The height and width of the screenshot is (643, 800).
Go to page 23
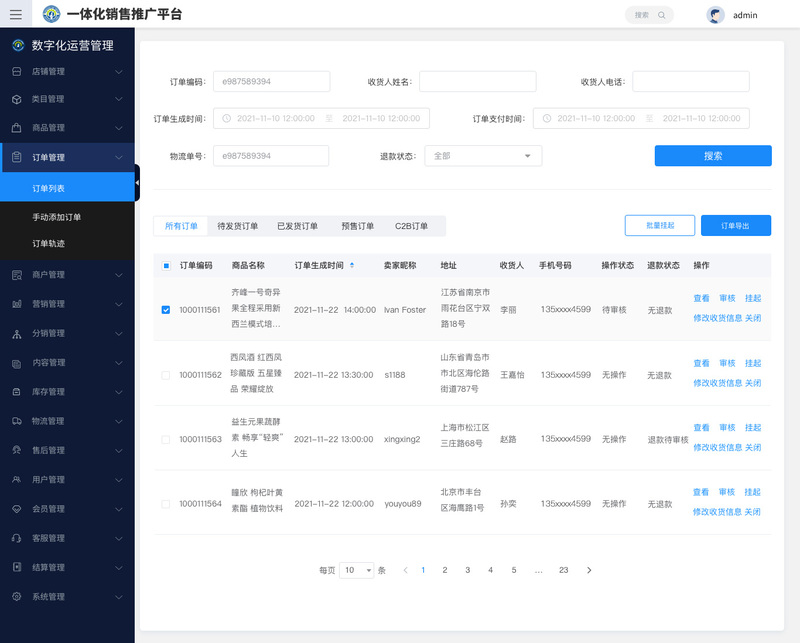click(x=563, y=570)
